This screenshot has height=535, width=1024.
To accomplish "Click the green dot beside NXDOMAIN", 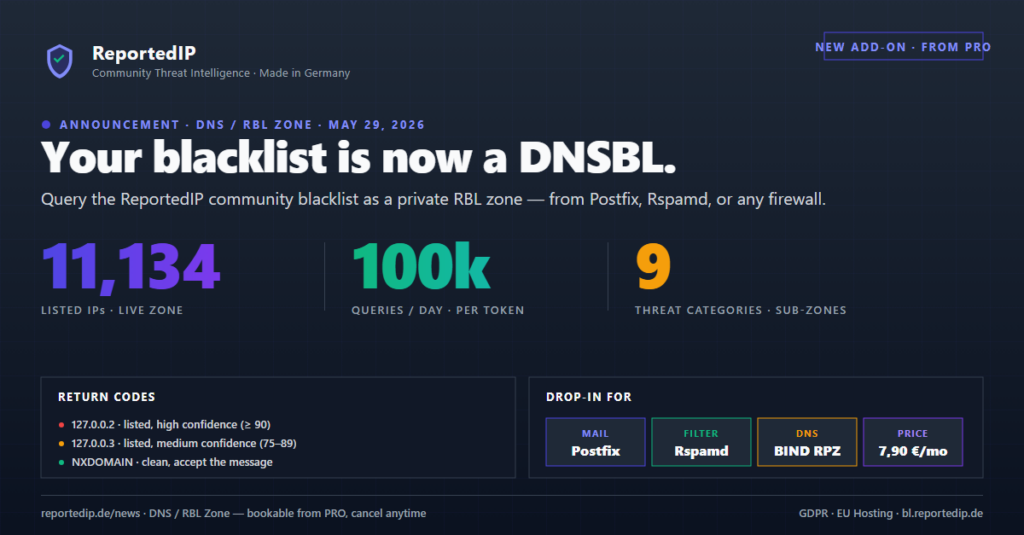I will [61, 462].
